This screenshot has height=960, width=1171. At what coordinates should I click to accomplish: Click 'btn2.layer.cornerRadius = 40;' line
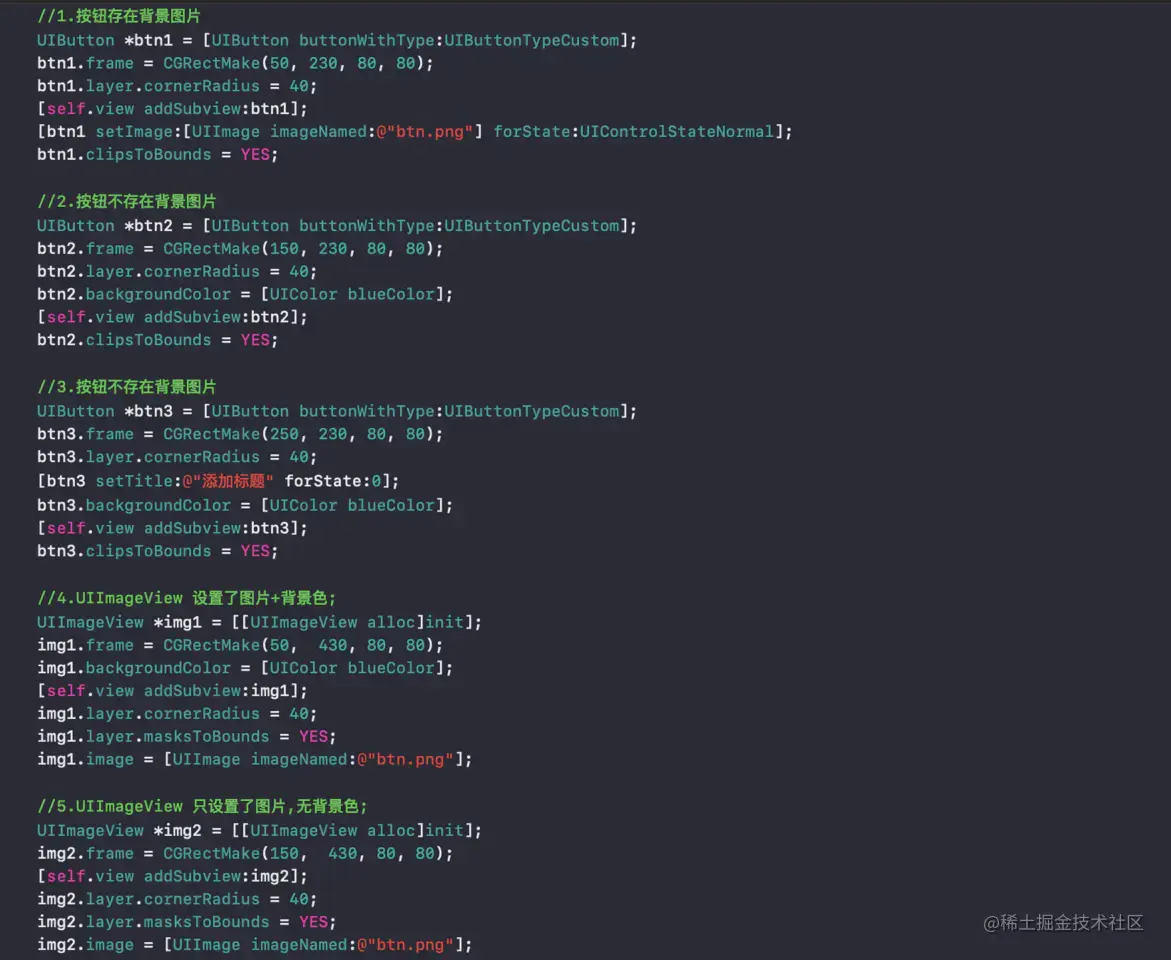click(177, 271)
